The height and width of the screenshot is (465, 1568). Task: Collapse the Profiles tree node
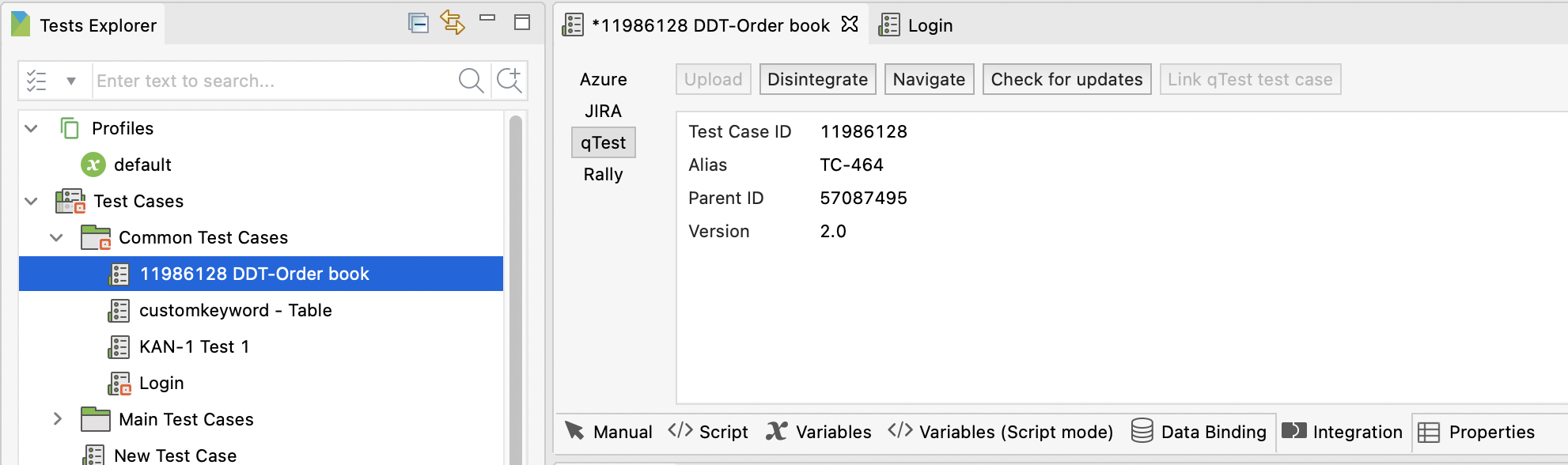tap(32, 128)
